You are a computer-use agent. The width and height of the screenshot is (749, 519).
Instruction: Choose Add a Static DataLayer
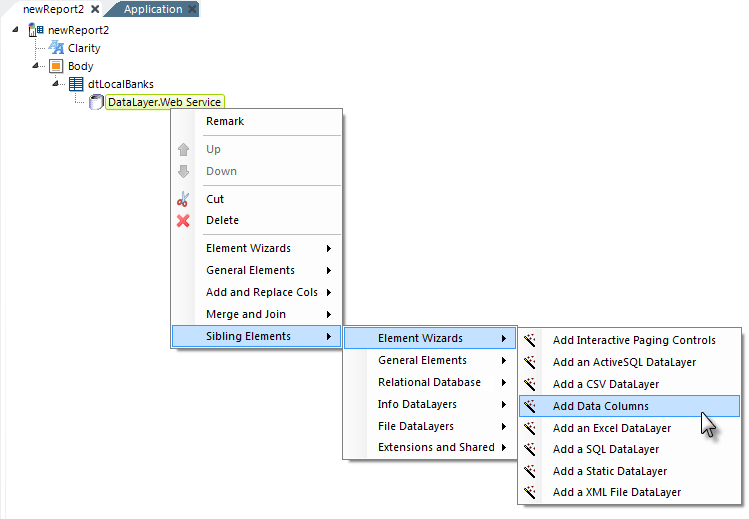click(x=630, y=471)
